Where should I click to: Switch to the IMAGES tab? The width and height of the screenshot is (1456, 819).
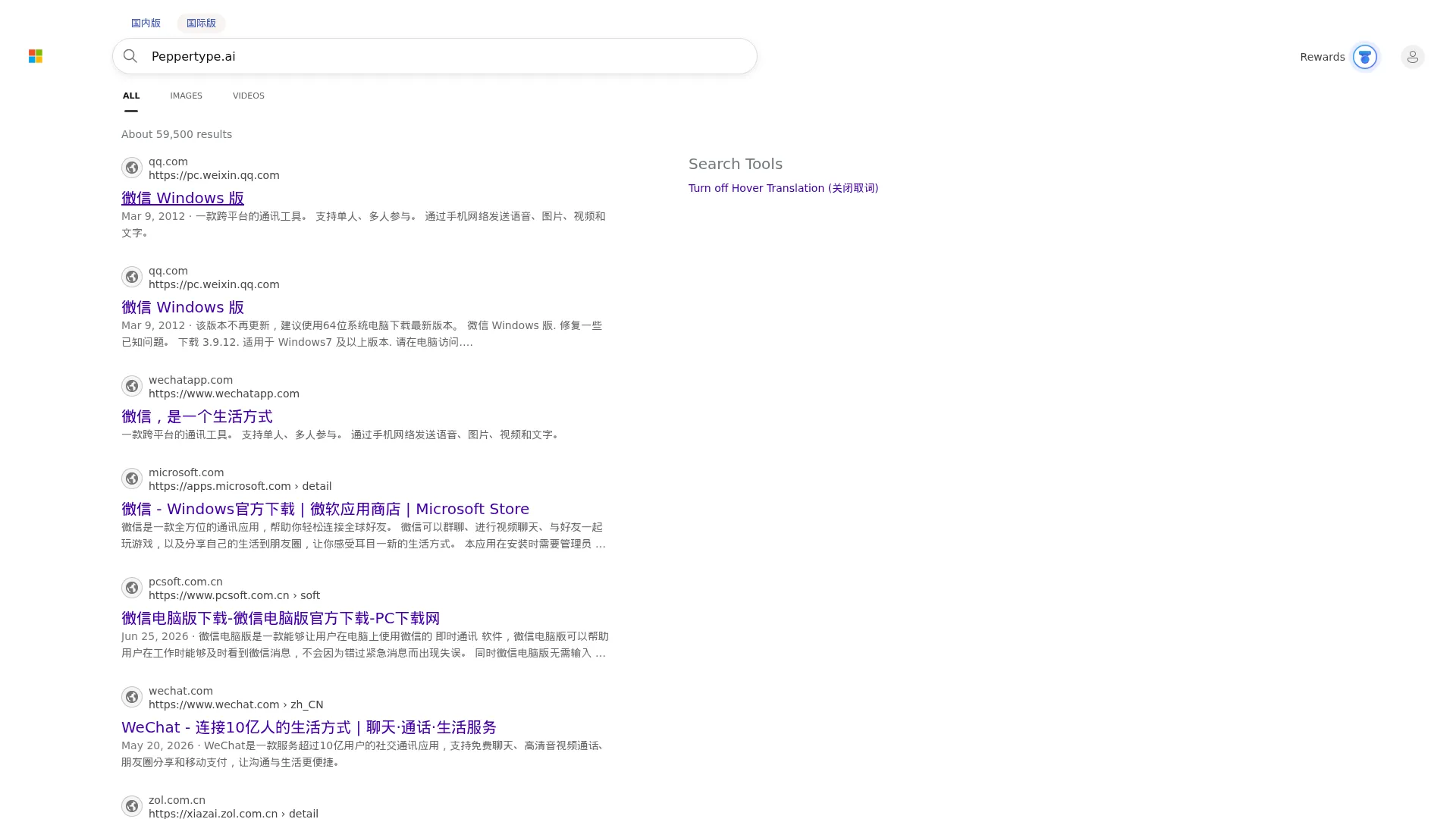click(x=186, y=96)
